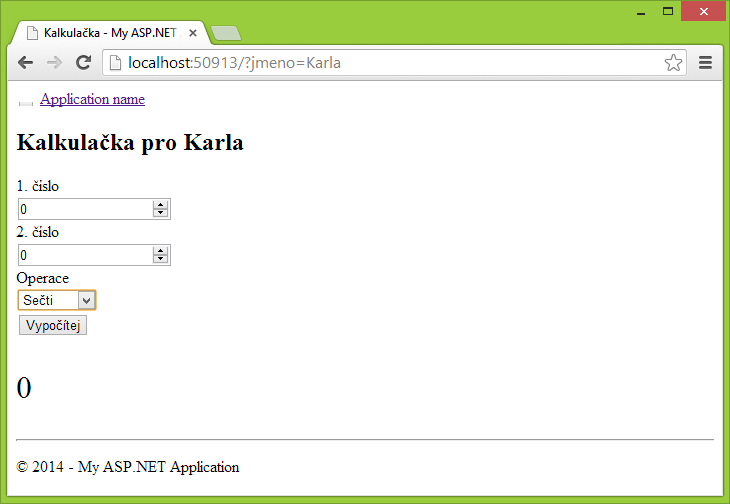Increment the 2. číslo value
The image size is (730, 504).
160,251
